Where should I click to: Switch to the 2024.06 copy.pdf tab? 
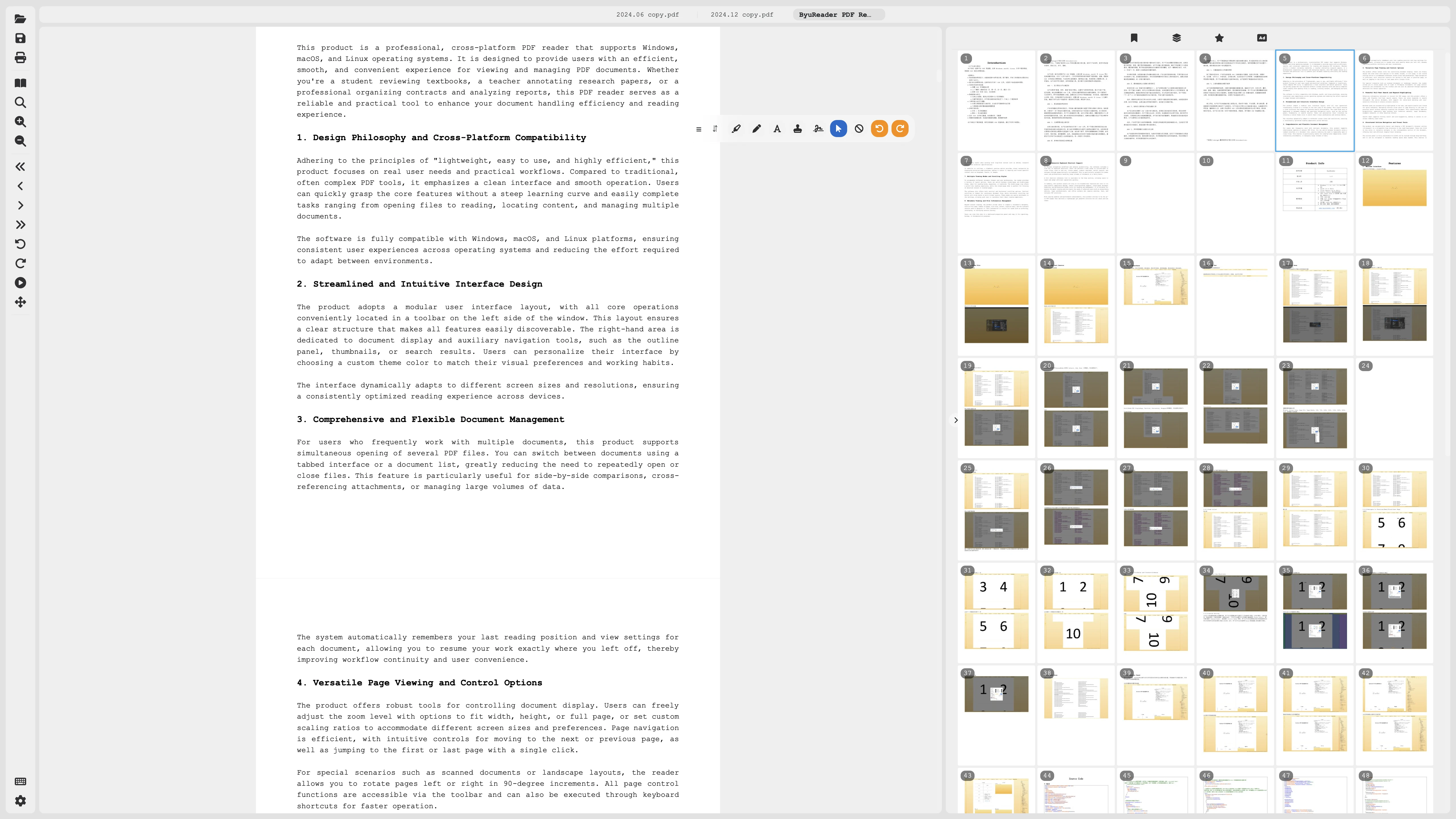[x=648, y=15]
